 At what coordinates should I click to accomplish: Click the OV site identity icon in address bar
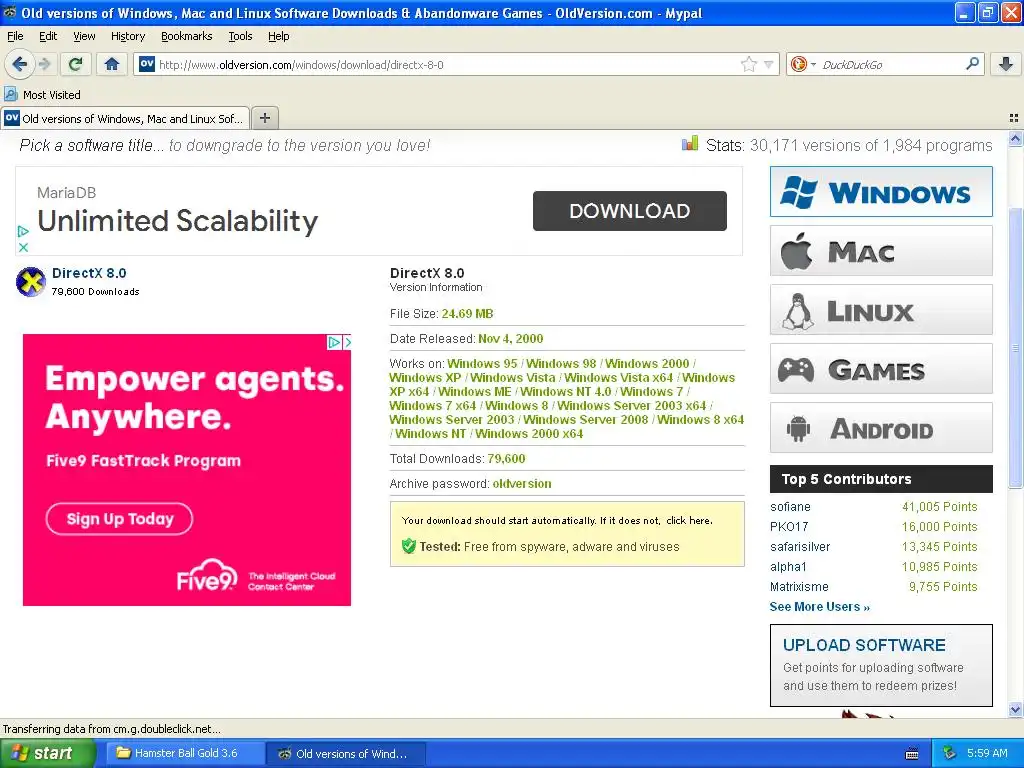coord(147,64)
